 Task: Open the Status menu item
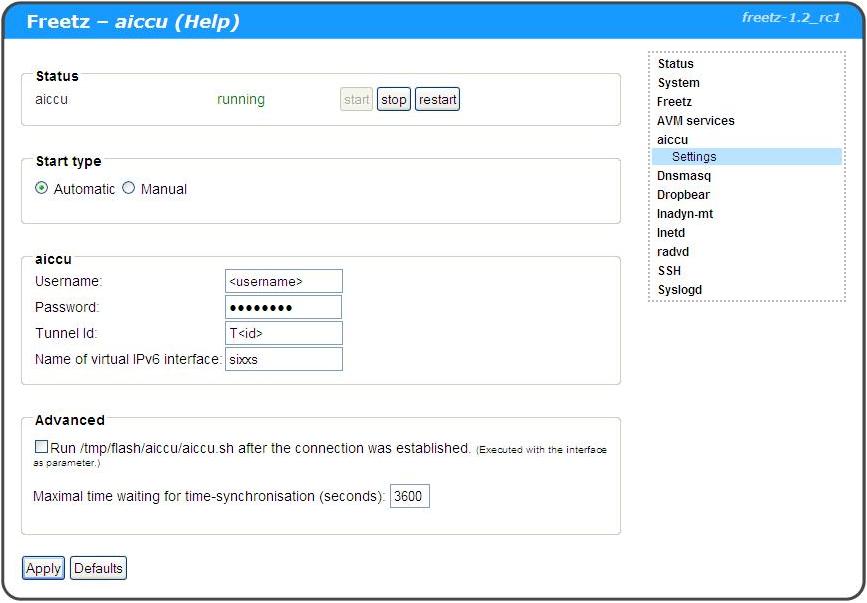pos(675,64)
